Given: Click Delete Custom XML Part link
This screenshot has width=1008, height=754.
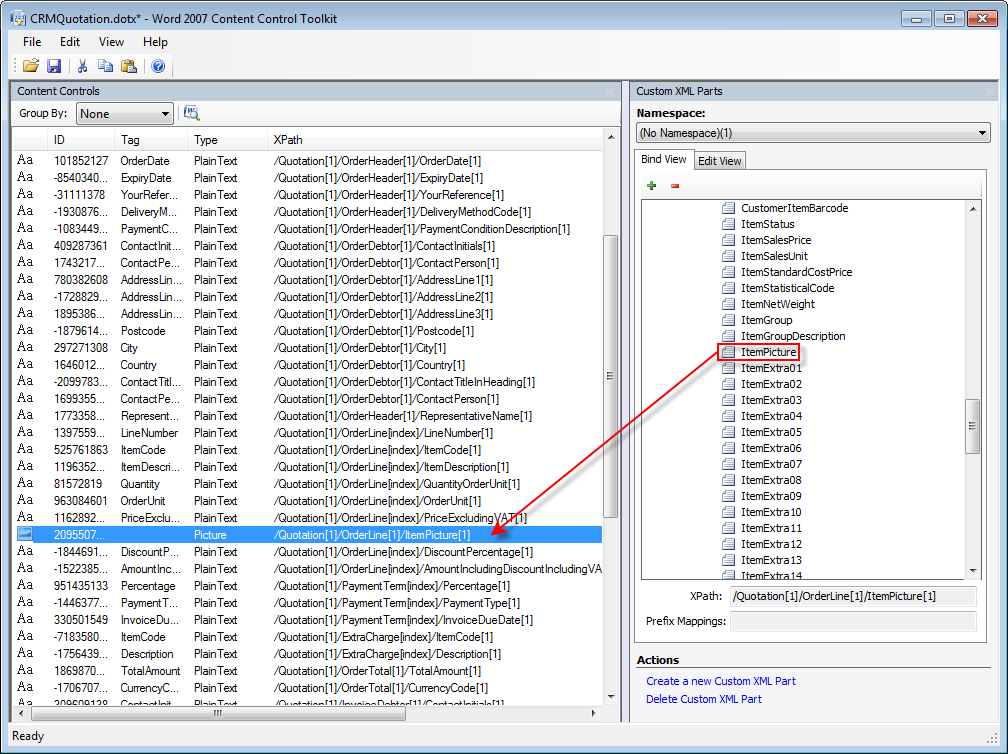Looking at the screenshot, I should point(704,699).
